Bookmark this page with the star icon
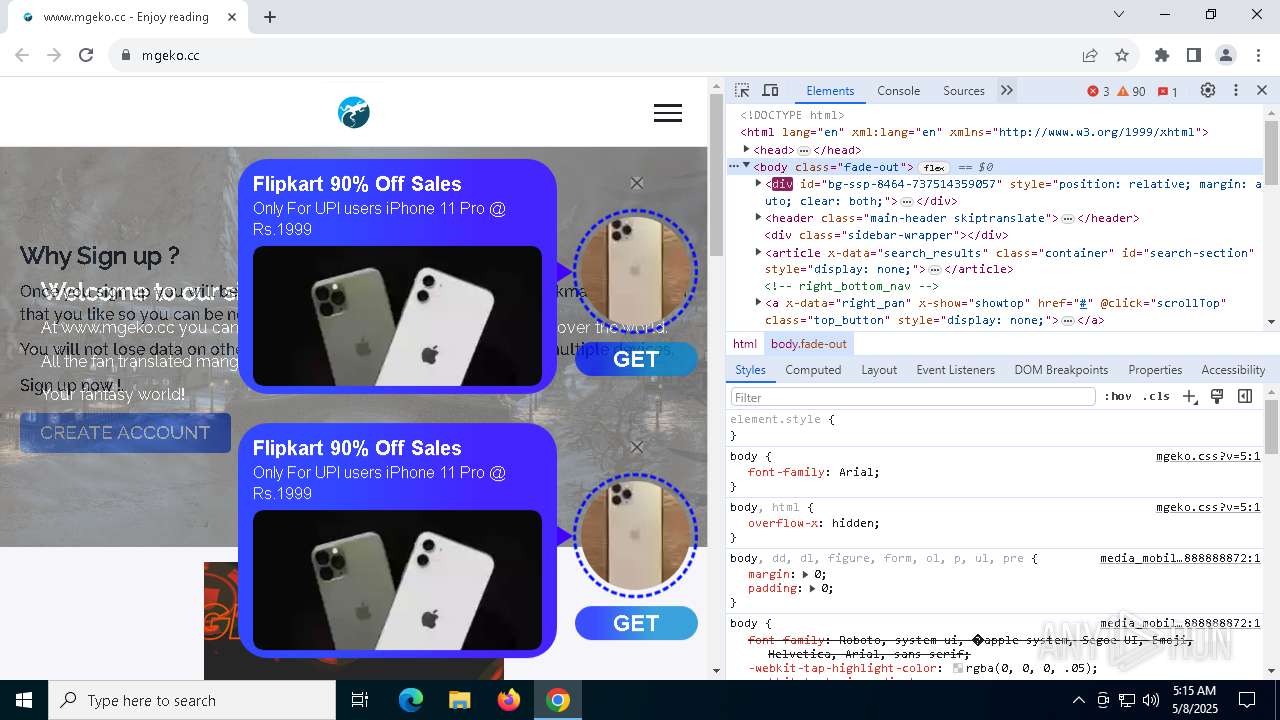Viewport: 1280px width, 720px height. click(x=1122, y=55)
